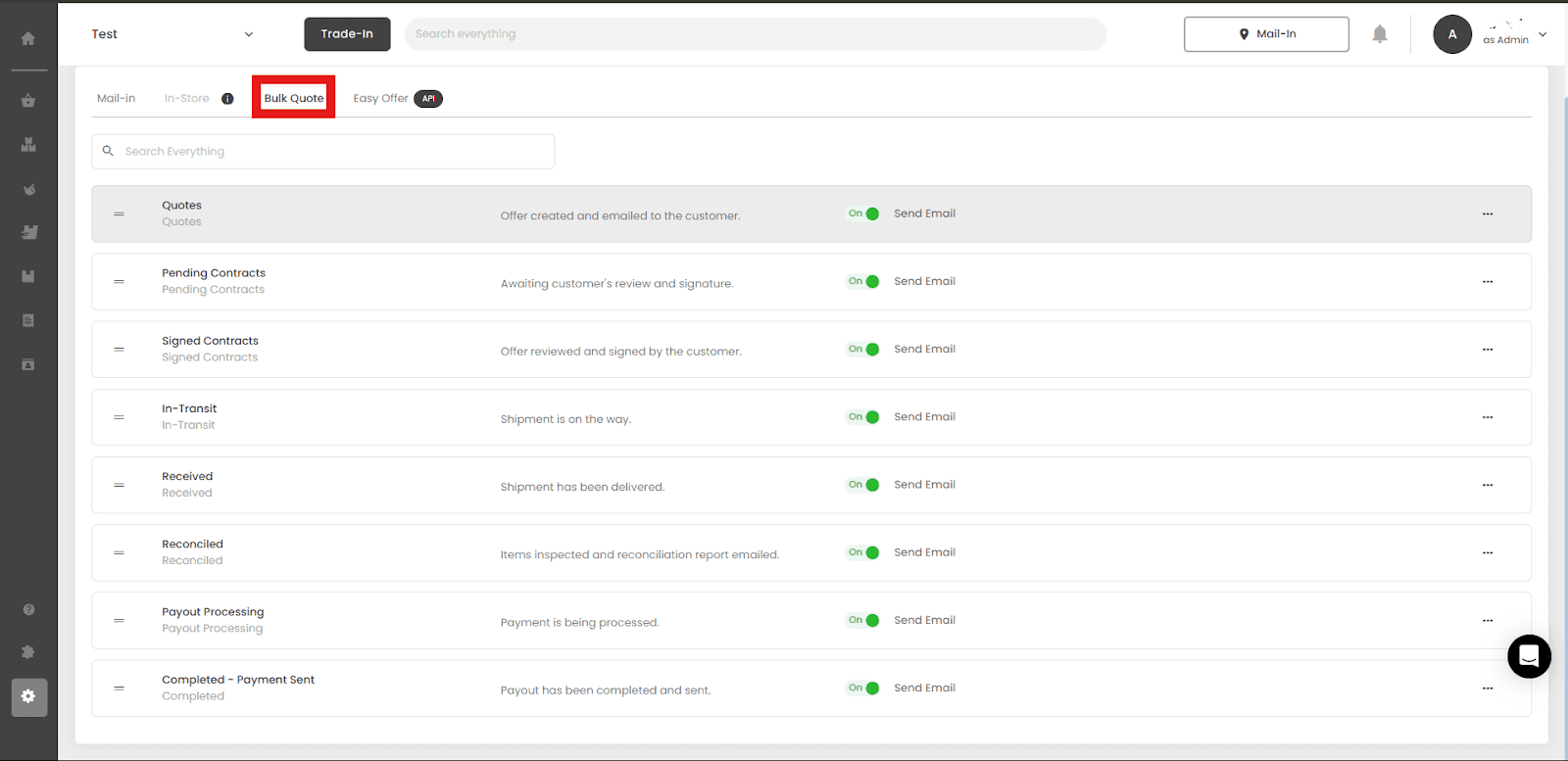1568x761 pixels.
Task: Open more options for In-Transit row
Action: coord(1488,417)
